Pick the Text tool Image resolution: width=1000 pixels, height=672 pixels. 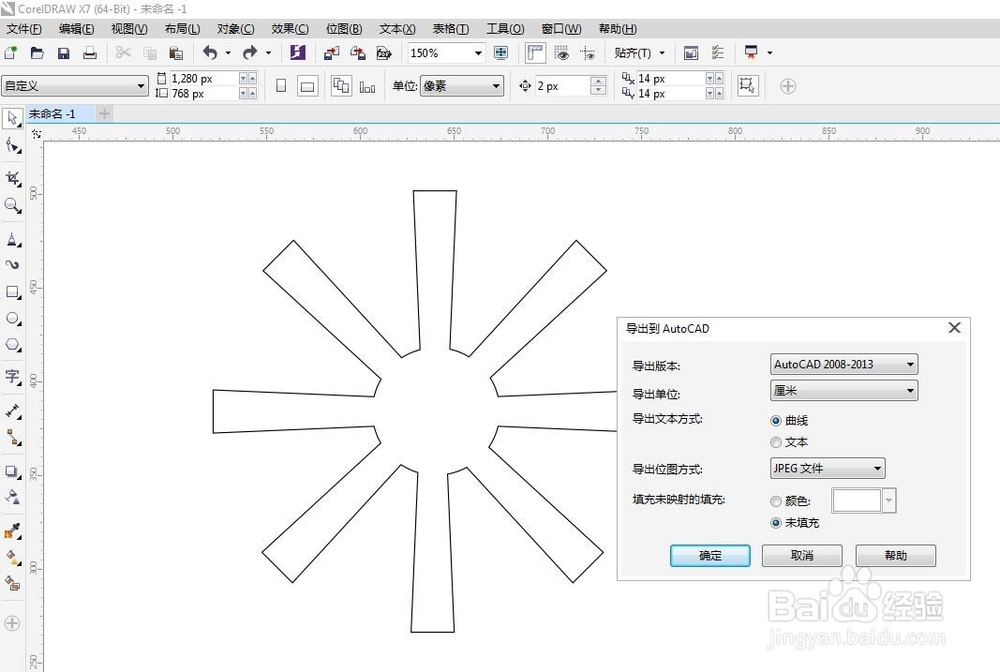[13, 378]
